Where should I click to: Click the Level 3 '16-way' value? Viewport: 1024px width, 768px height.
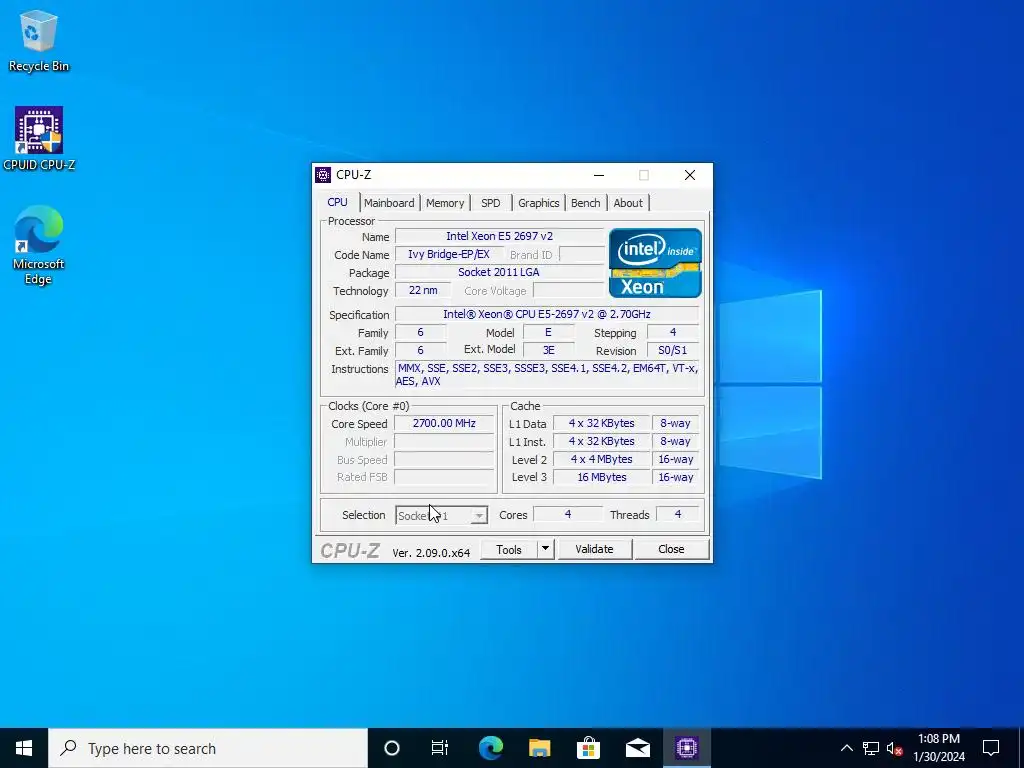click(x=676, y=477)
